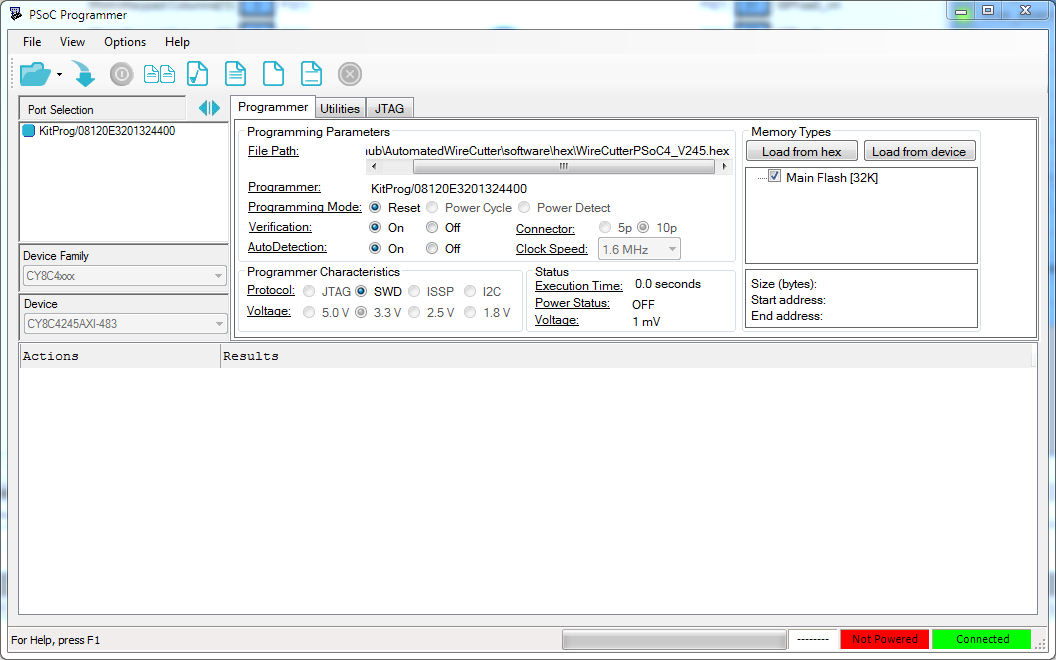Image resolution: width=1056 pixels, height=660 pixels.
Task: Select the JTAG protocol radio button
Action: click(x=308, y=292)
